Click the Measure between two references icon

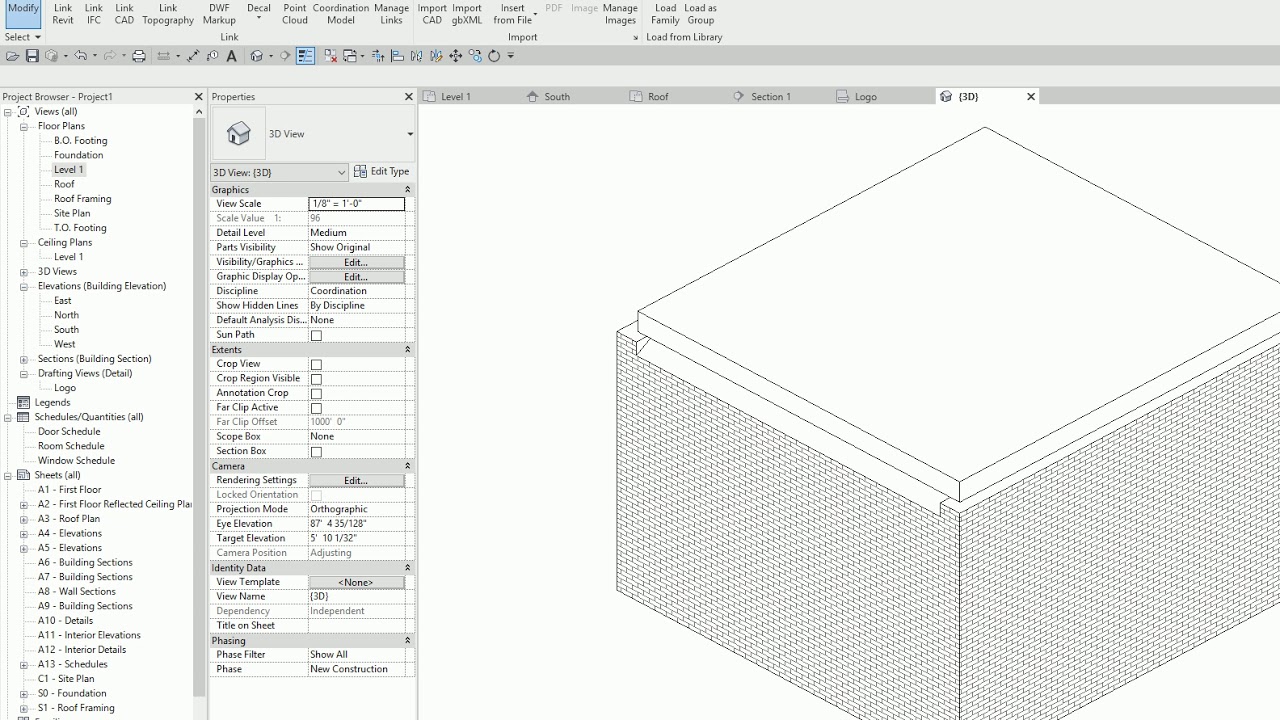[163, 56]
